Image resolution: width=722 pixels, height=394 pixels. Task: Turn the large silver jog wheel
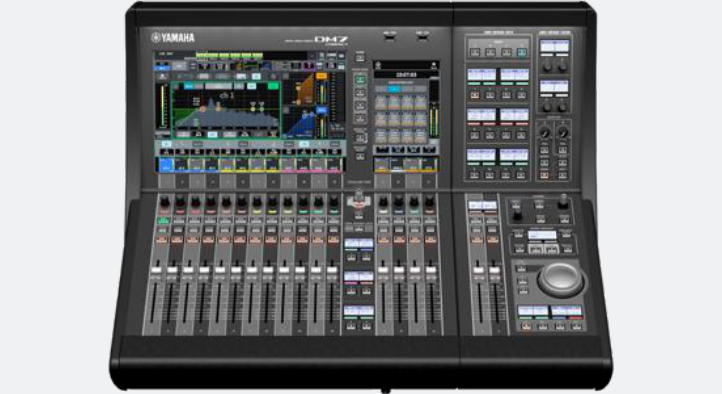[560, 278]
